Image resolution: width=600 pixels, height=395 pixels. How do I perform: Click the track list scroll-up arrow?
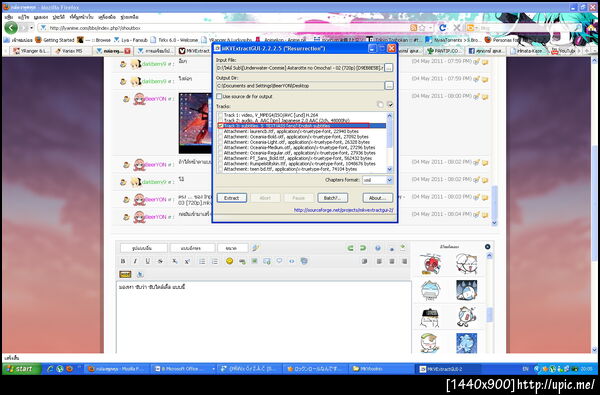click(390, 115)
